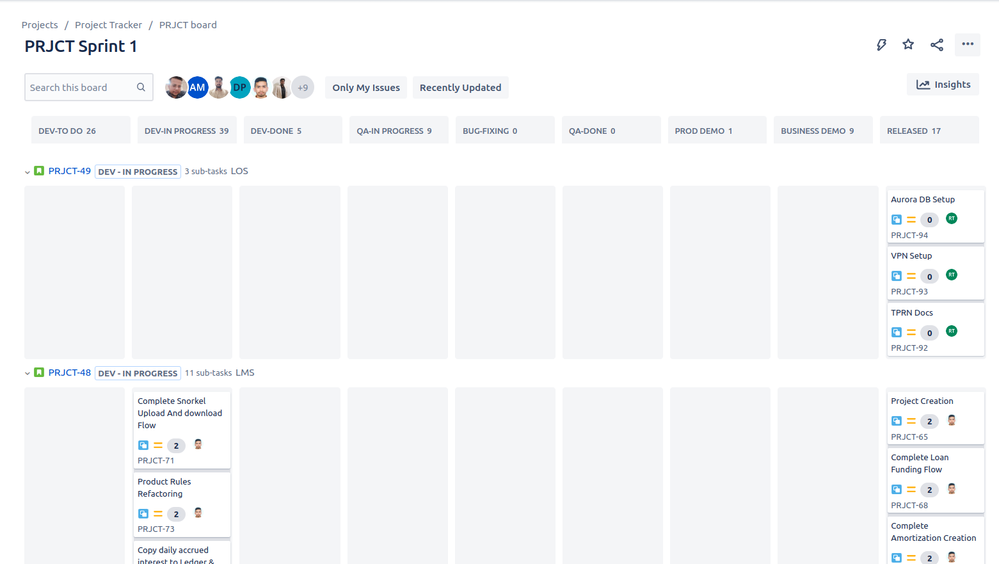Open the Complete Amortization Creation card
The image size is (999, 564).
935,540
